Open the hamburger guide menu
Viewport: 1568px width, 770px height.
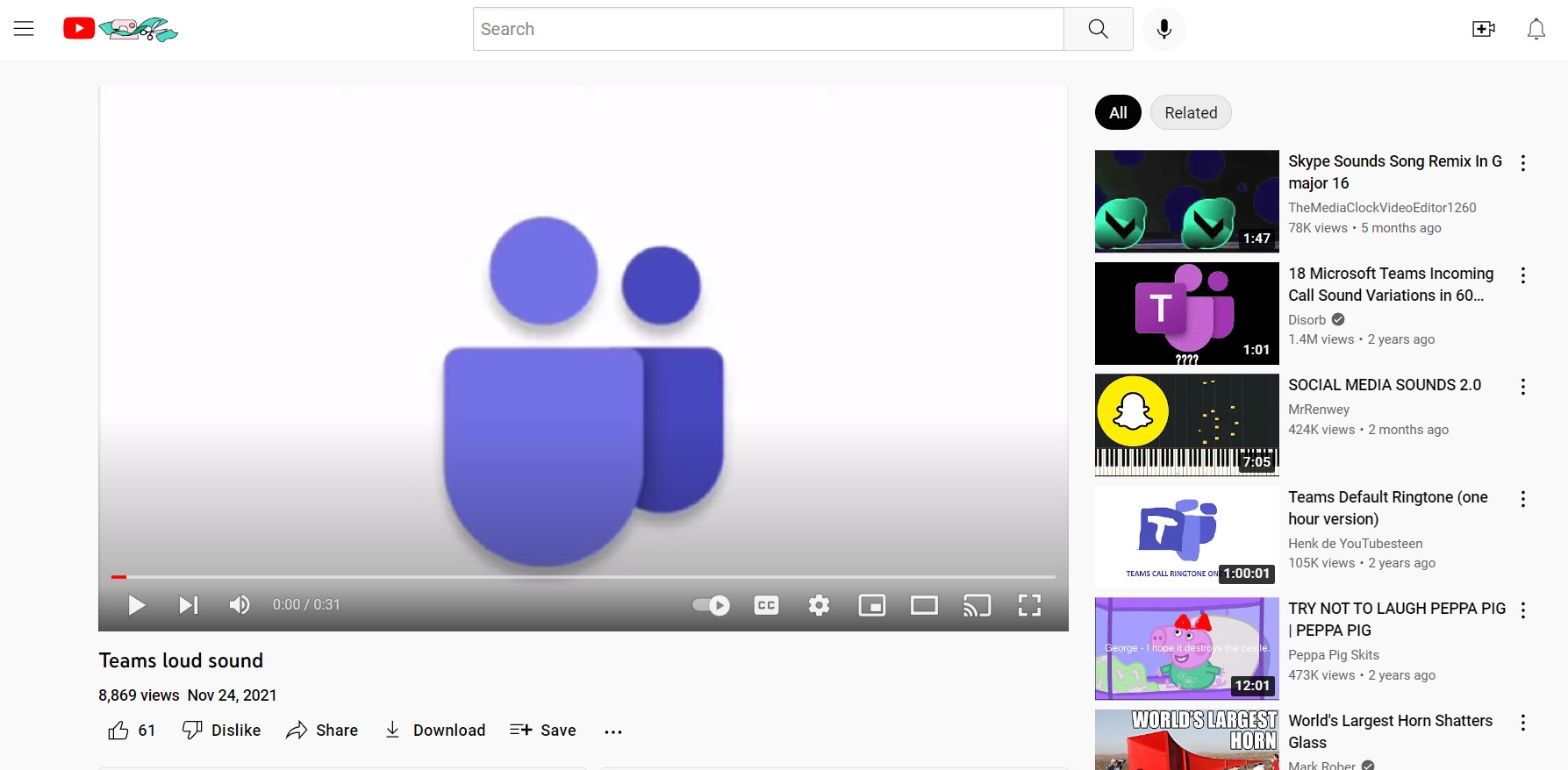(24, 29)
